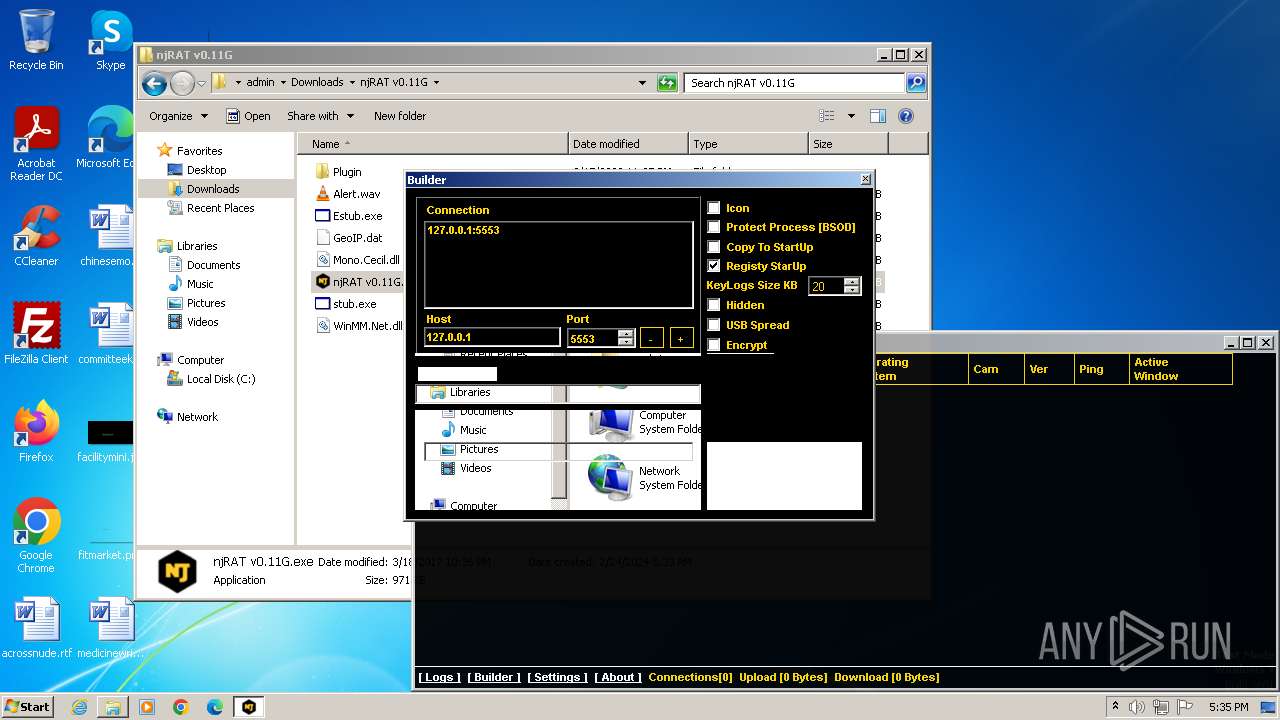Open the Organize dropdown menu
Screen dimensions: 1280x720
[178, 116]
